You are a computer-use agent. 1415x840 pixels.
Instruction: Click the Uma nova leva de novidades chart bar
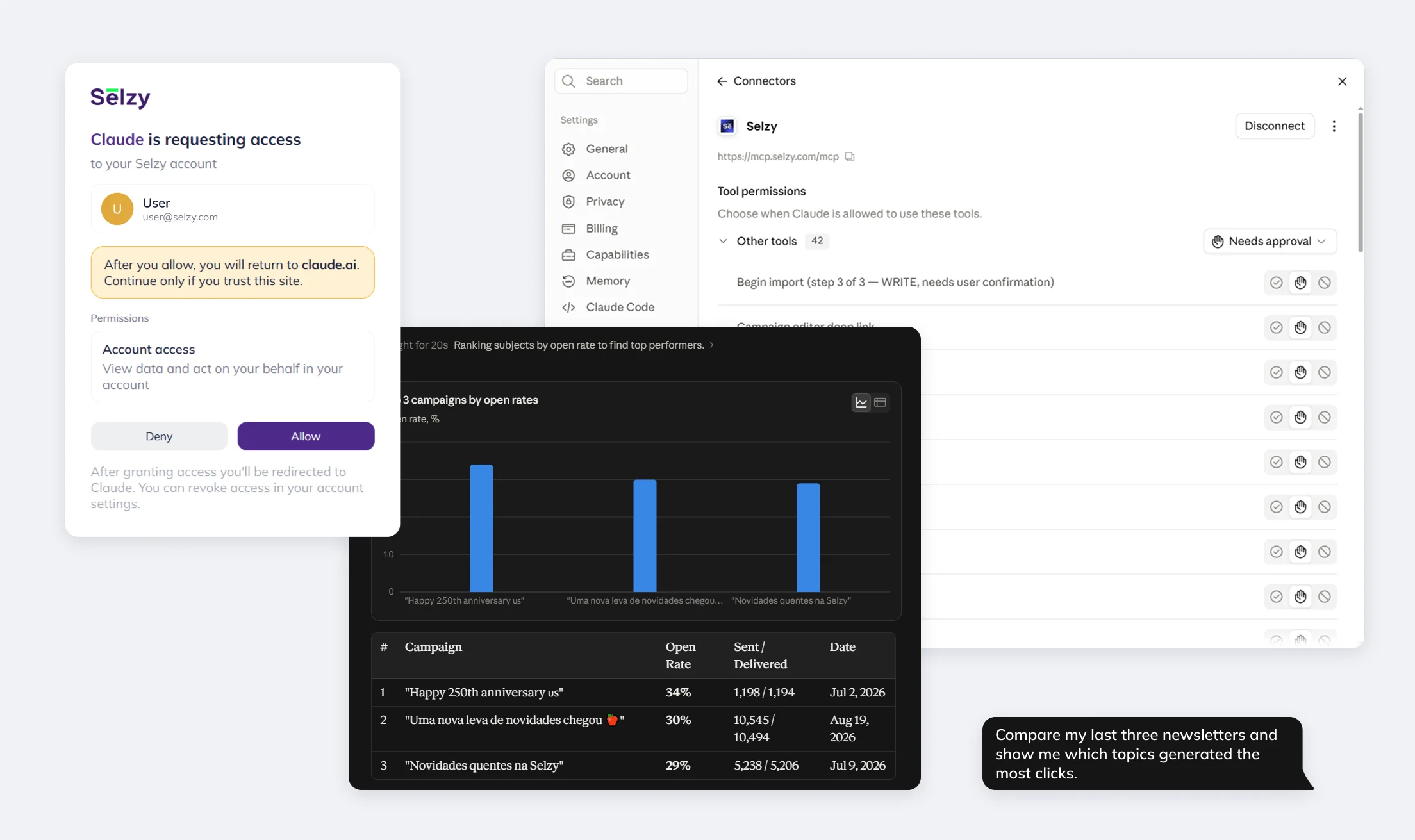645,536
